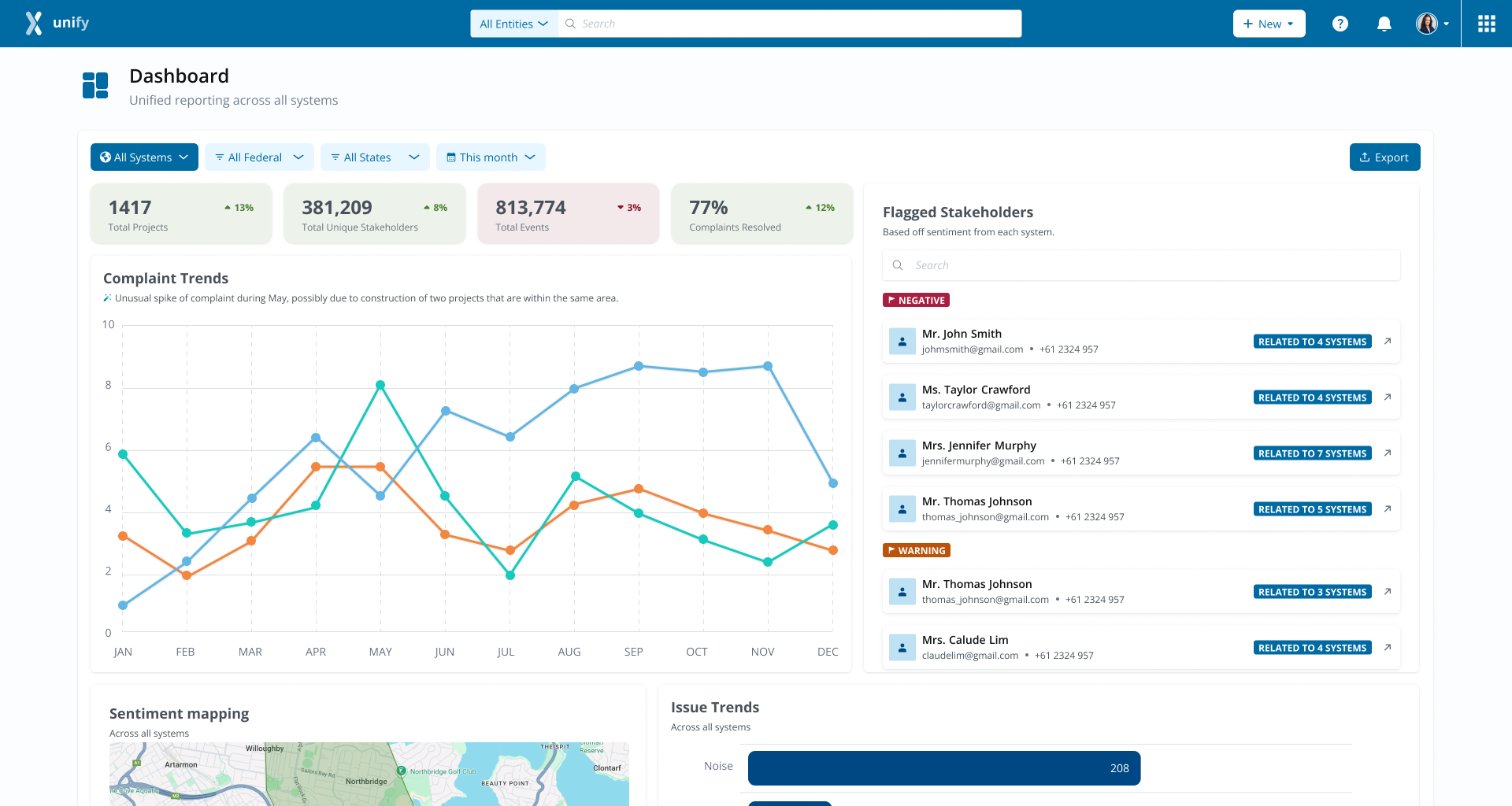Viewport: 1512px width, 806px height.
Task: Open Calude Lim's external link arrow
Action: [1388, 647]
